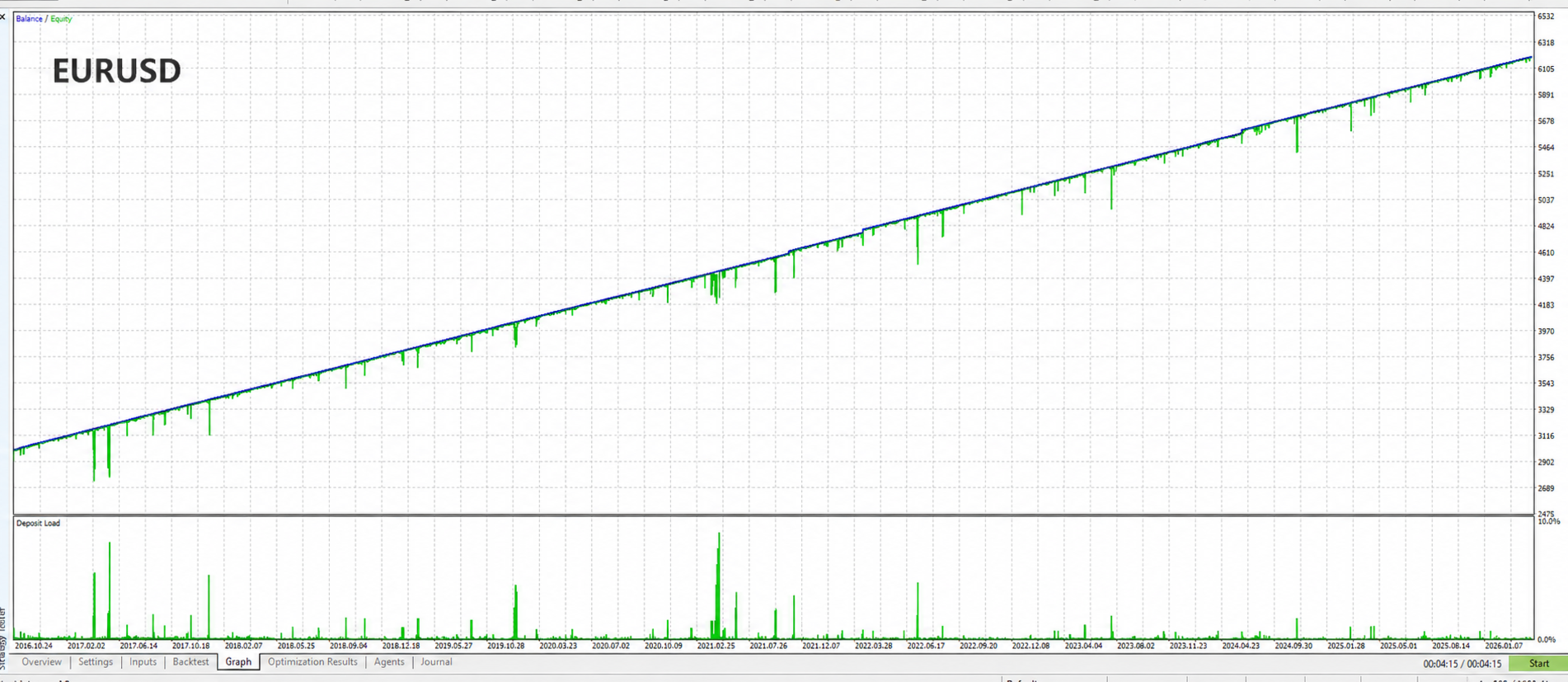Click the 2018.12.18 date label
This screenshot has height=682, width=1568.
(401, 647)
